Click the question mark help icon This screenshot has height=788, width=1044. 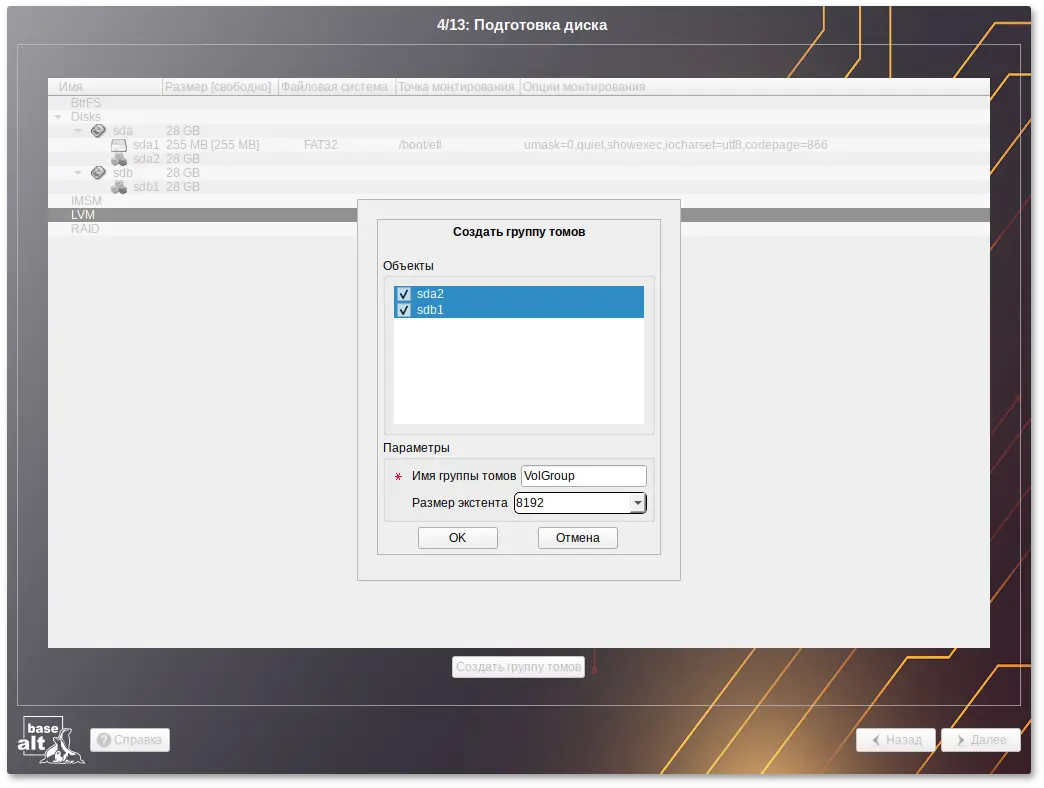[104, 741]
